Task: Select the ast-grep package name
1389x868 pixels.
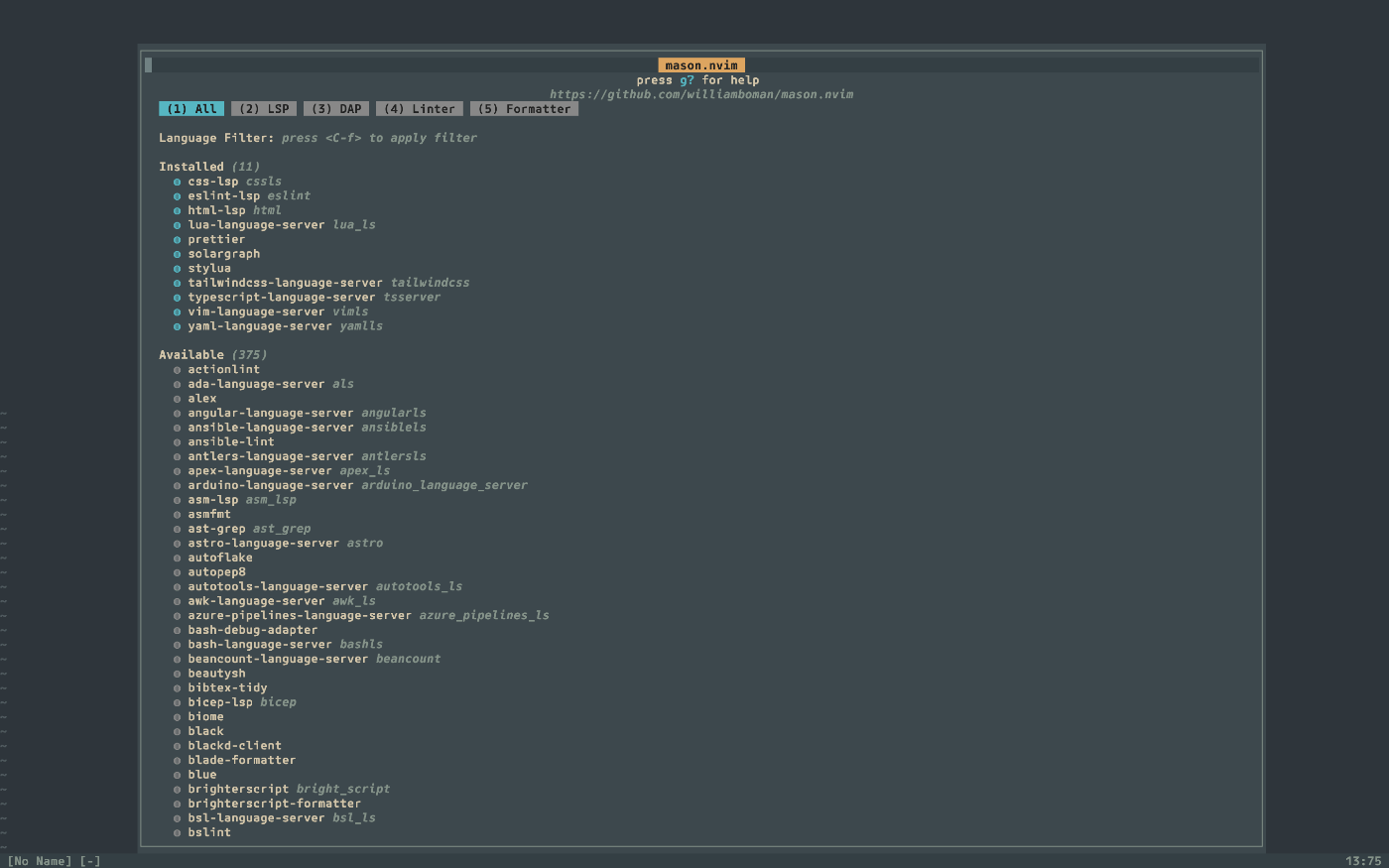Action: click(x=216, y=529)
